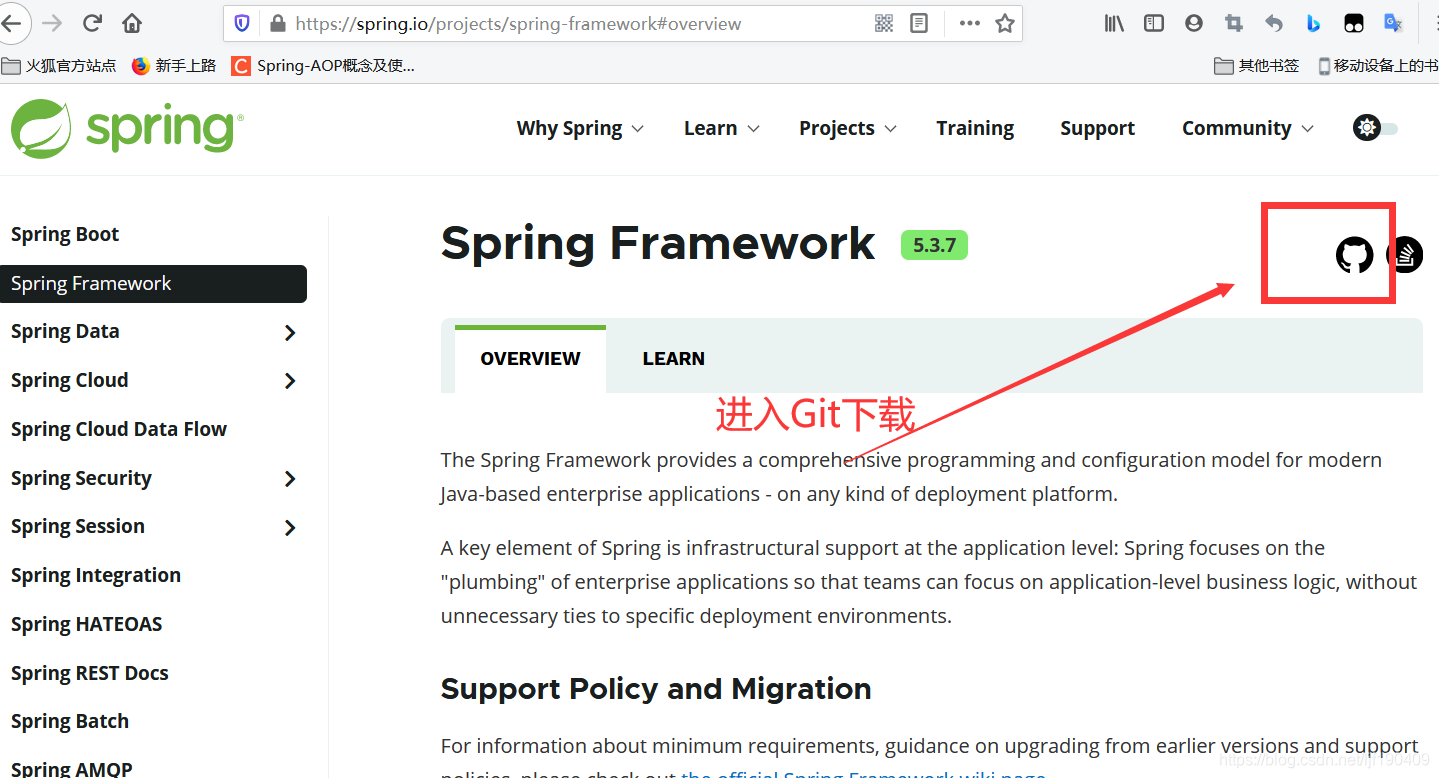1439x778 pixels.
Task: Open the Training nav item
Action: click(975, 128)
